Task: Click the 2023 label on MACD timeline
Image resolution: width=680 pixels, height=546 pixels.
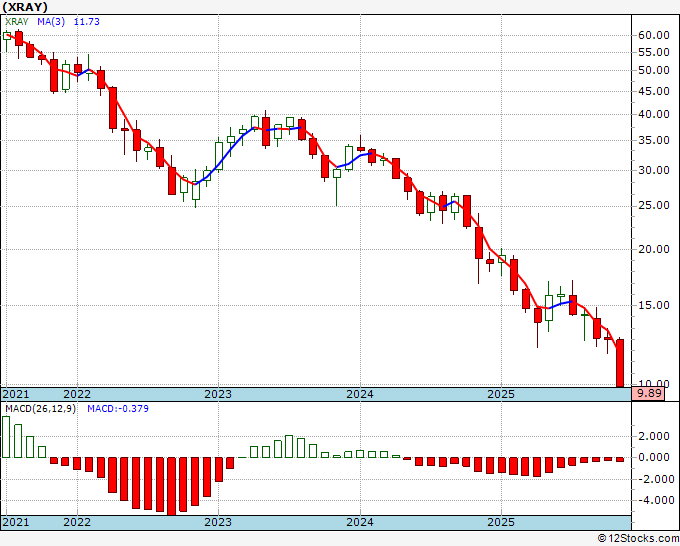Action: (218, 522)
